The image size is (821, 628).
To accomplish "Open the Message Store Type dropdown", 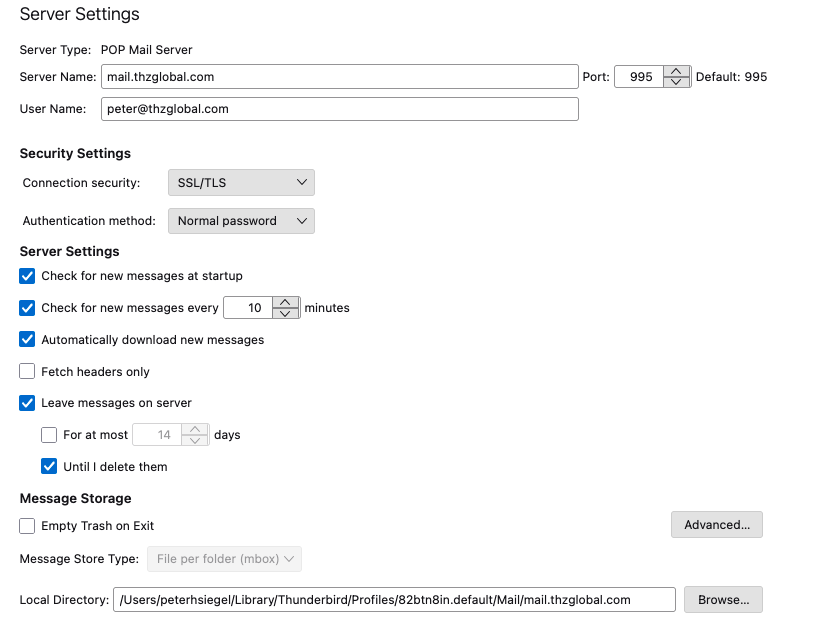I will pyautogui.click(x=224, y=559).
